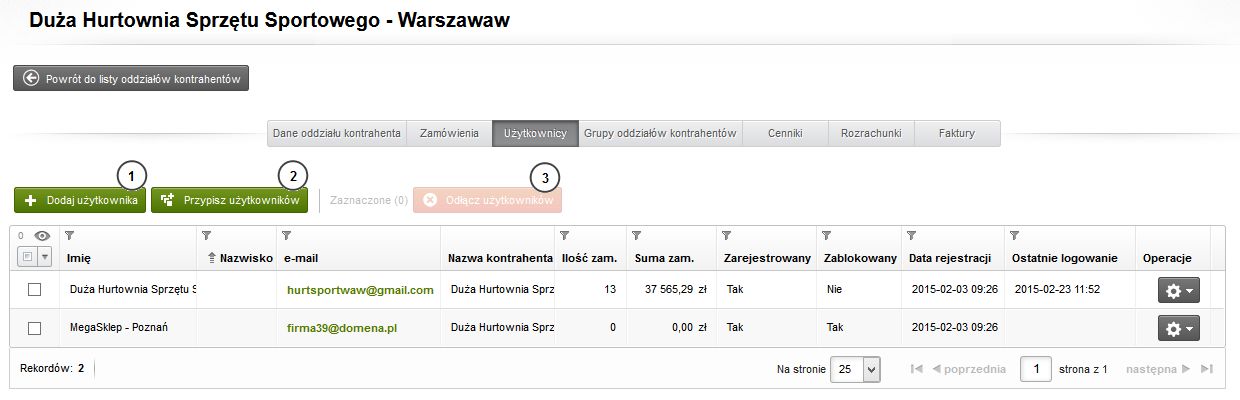Click the filter icon above Imię column
Viewport: 1240px width, 400px height.
tap(69, 236)
